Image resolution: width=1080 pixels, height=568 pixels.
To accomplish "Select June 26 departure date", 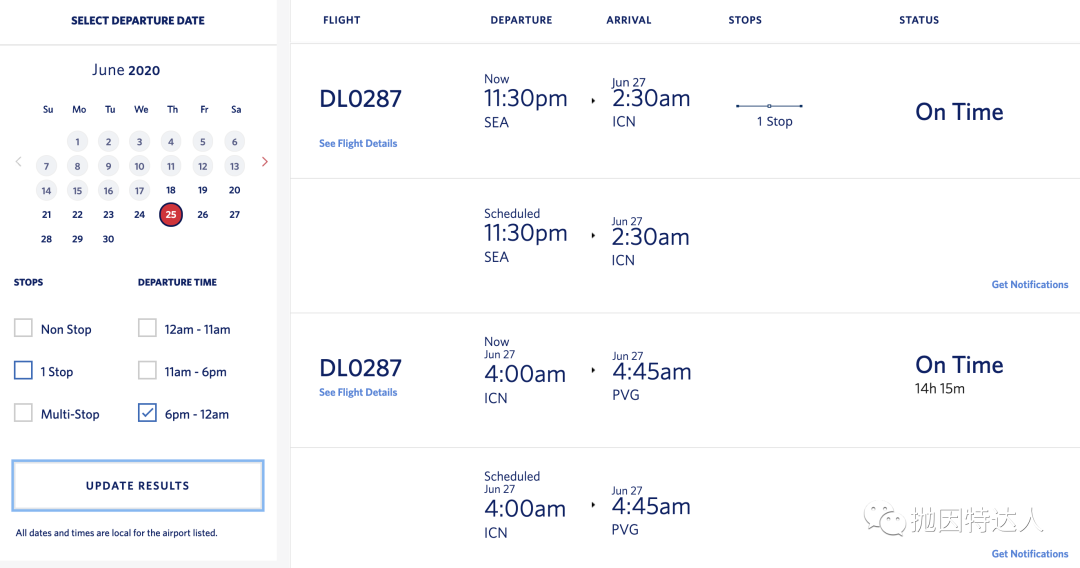I will 203,214.
